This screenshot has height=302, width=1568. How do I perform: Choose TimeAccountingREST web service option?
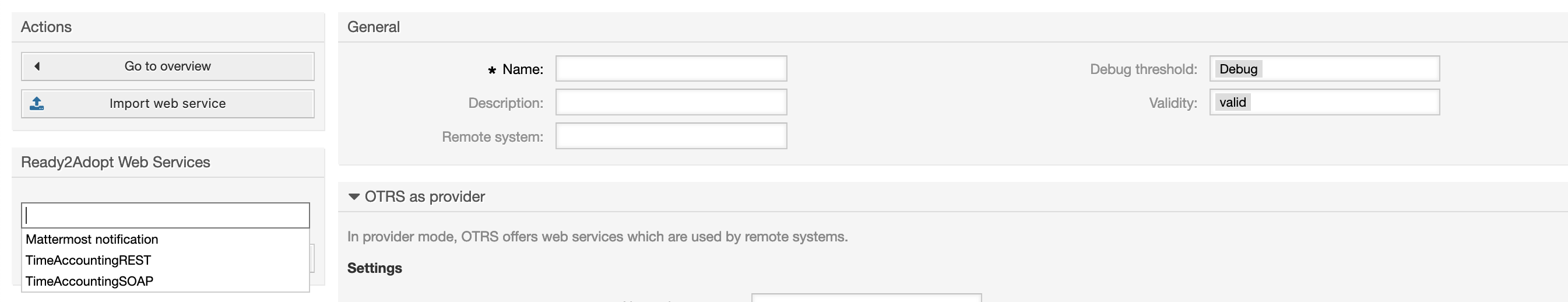coord(88,261)
